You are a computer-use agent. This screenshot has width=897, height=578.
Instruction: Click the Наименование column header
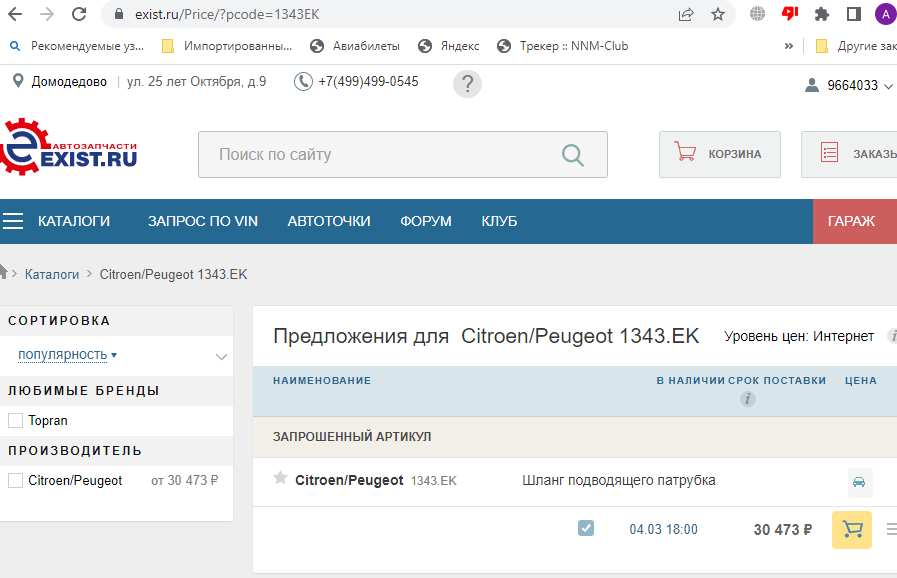pos(322,381)
